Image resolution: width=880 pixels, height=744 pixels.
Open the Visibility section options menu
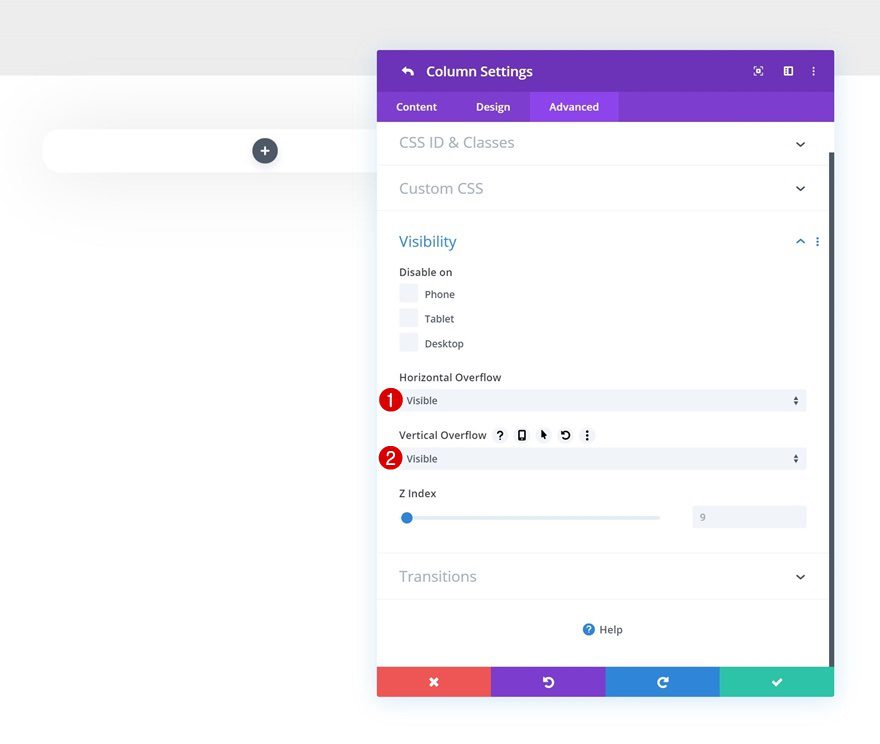817,241
